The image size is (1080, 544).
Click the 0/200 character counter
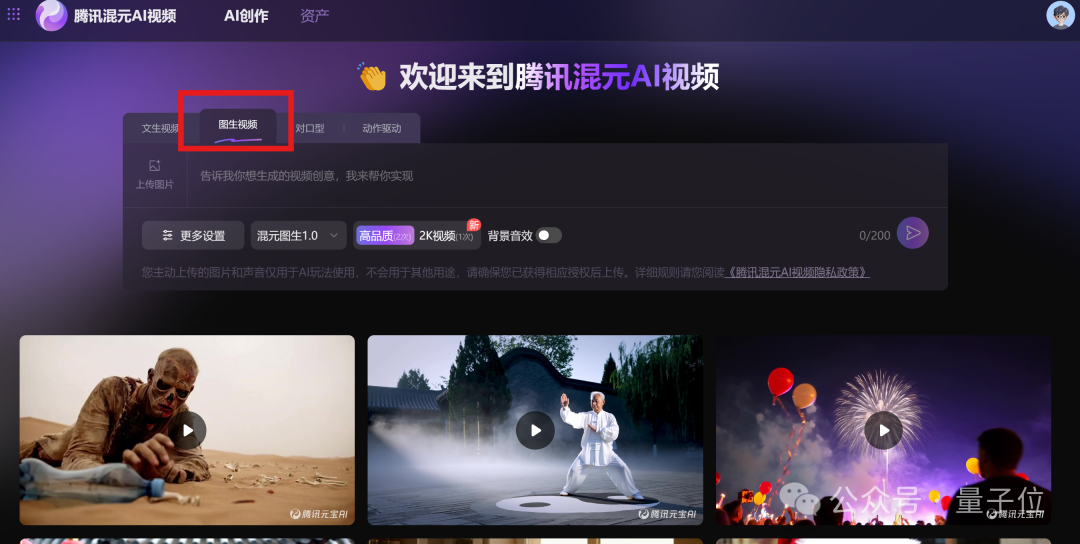click(875, 236)
